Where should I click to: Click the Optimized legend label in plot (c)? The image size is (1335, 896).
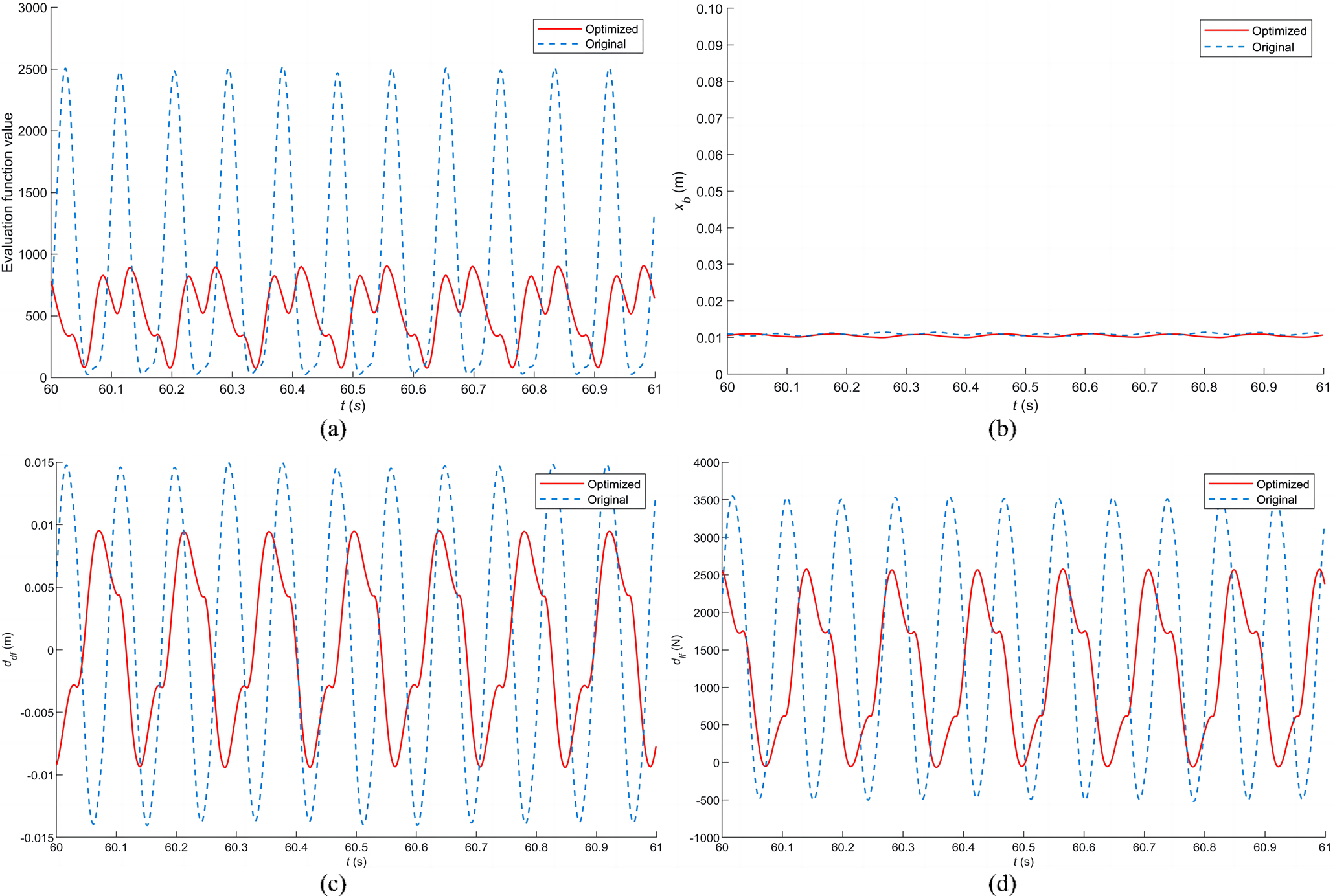click(613, 484)
